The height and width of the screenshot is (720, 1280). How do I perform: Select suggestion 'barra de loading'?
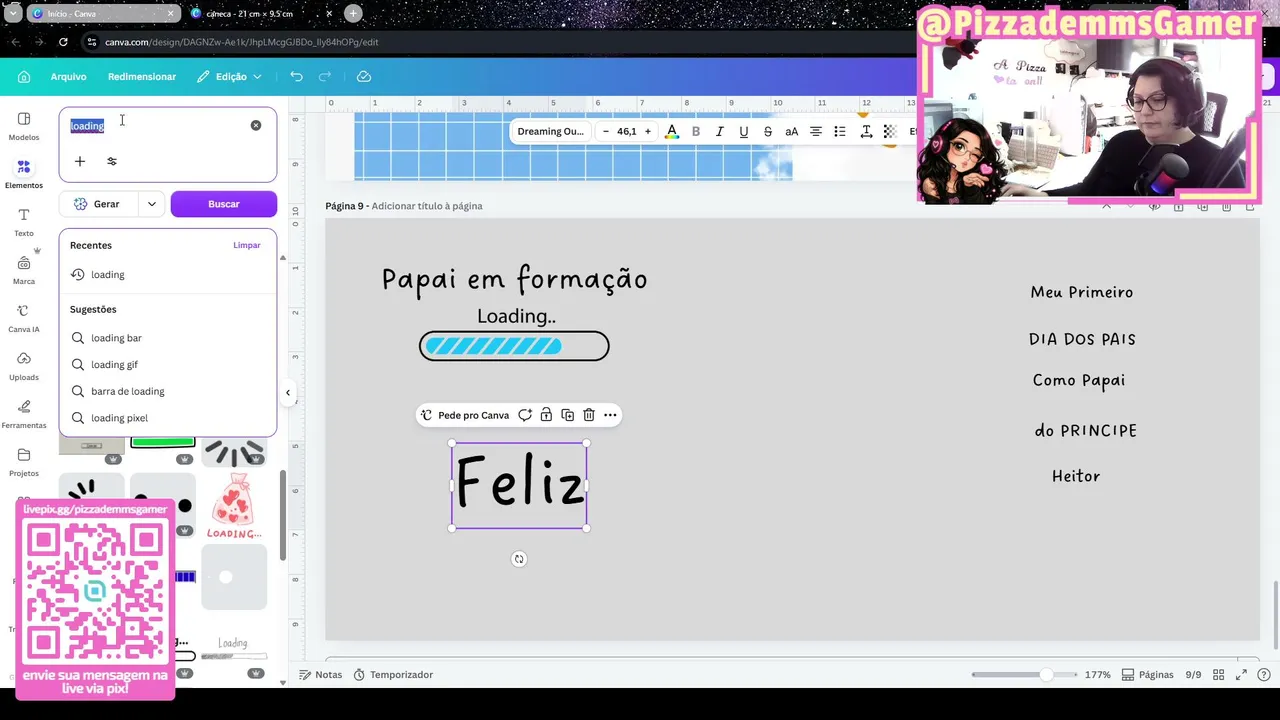pos(168,391)
